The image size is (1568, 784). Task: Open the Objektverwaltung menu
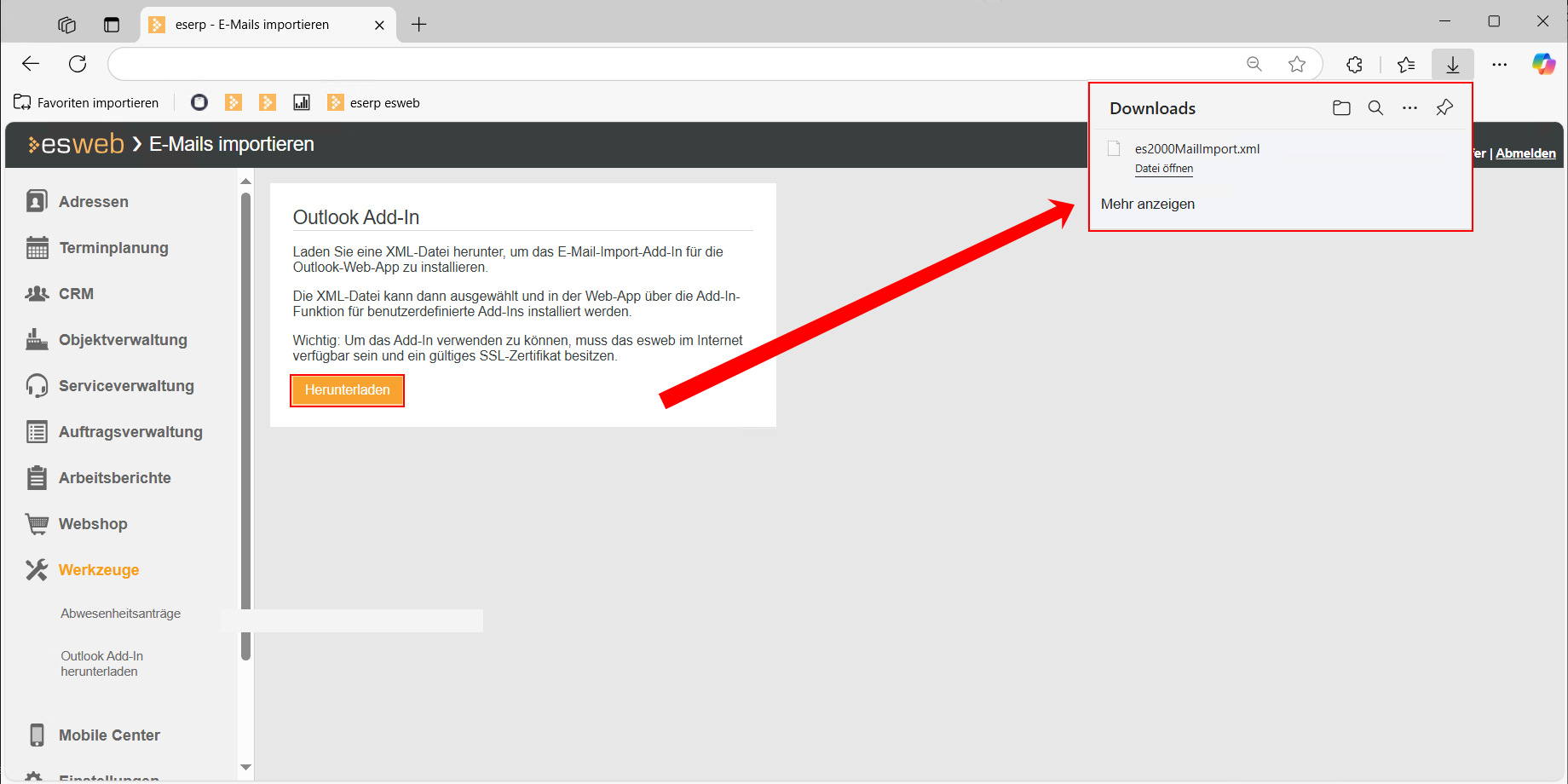click(123, 340)
